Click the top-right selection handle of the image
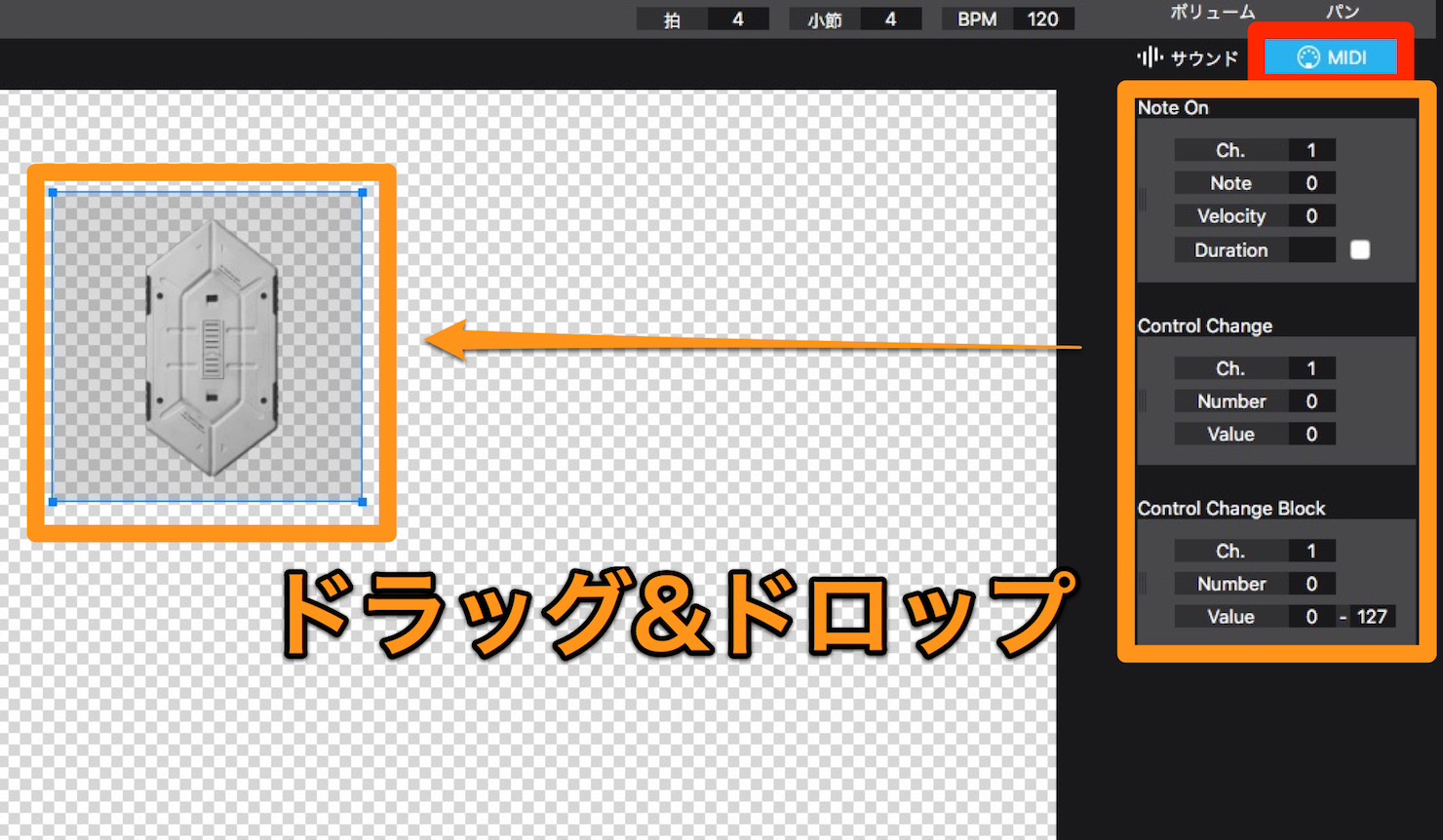This screenshot has width=1443, height=840. point(363,193)
